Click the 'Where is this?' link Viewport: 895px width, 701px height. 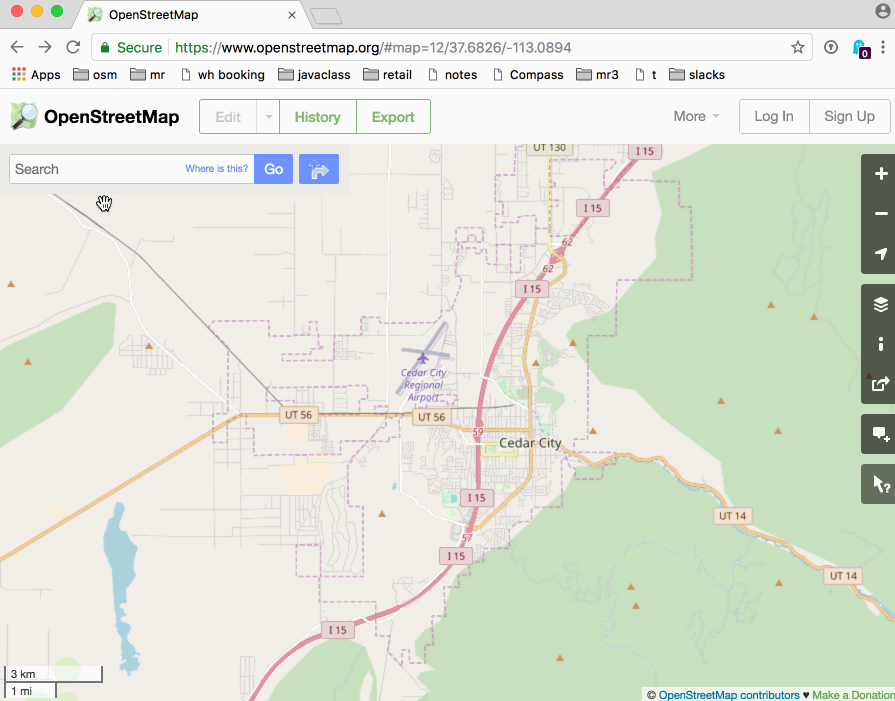pos(216,169)
